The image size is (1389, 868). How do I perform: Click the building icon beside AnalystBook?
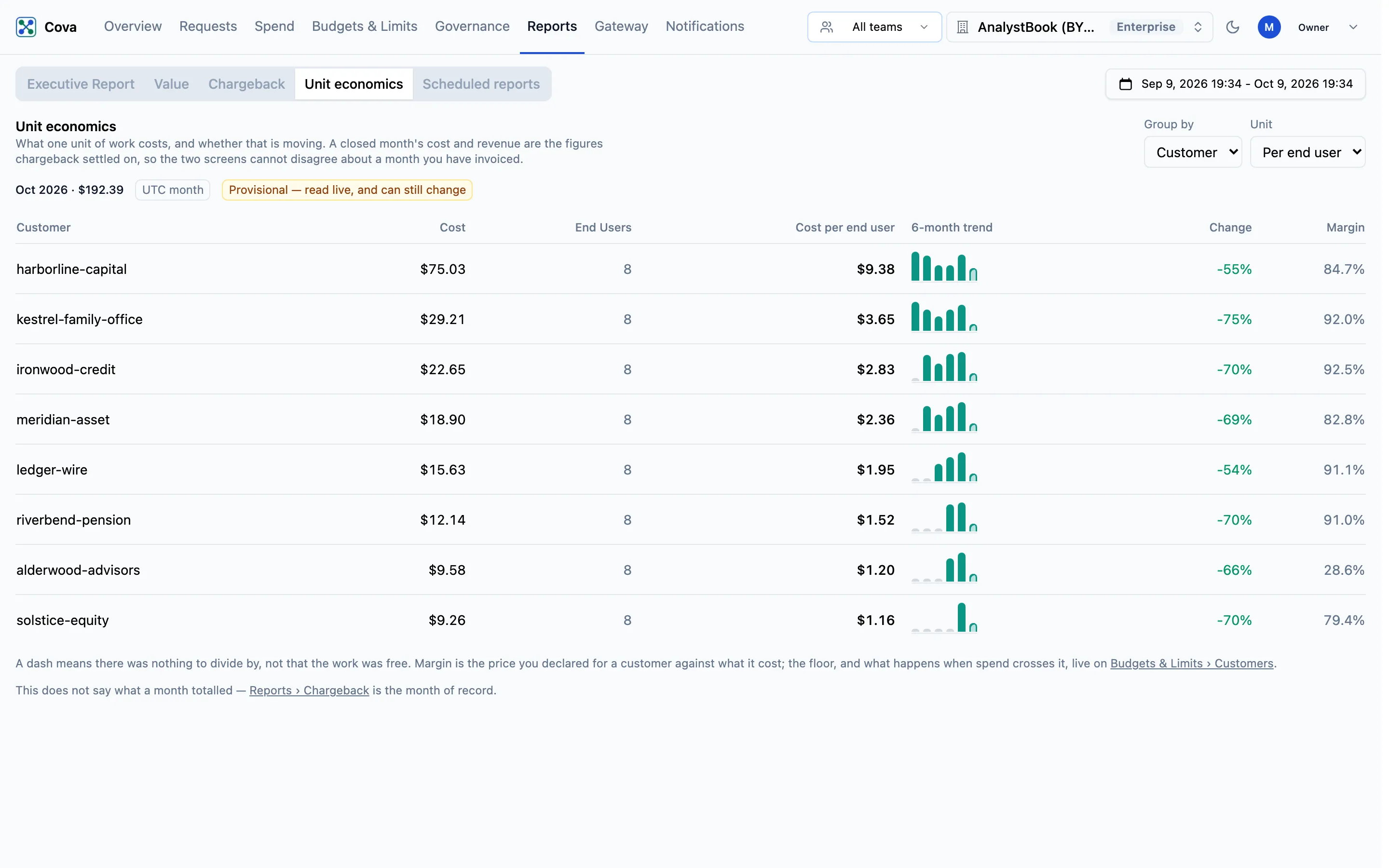963,27
